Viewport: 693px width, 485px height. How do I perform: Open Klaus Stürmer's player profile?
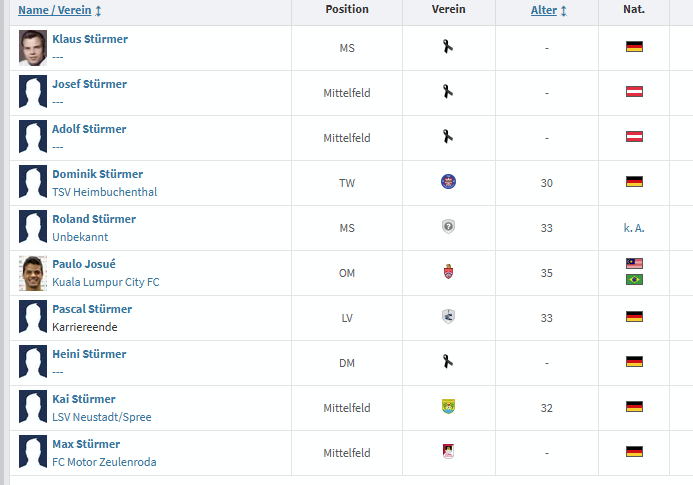coord(90,39)
